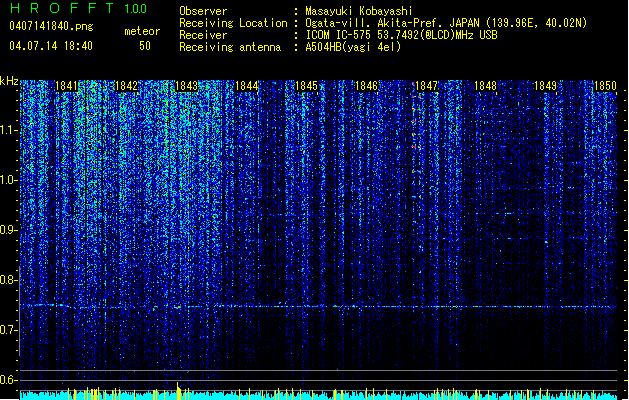Click the 0.7 frequency axis label
This screenshot has height=400, width=629.
(8, 330)
